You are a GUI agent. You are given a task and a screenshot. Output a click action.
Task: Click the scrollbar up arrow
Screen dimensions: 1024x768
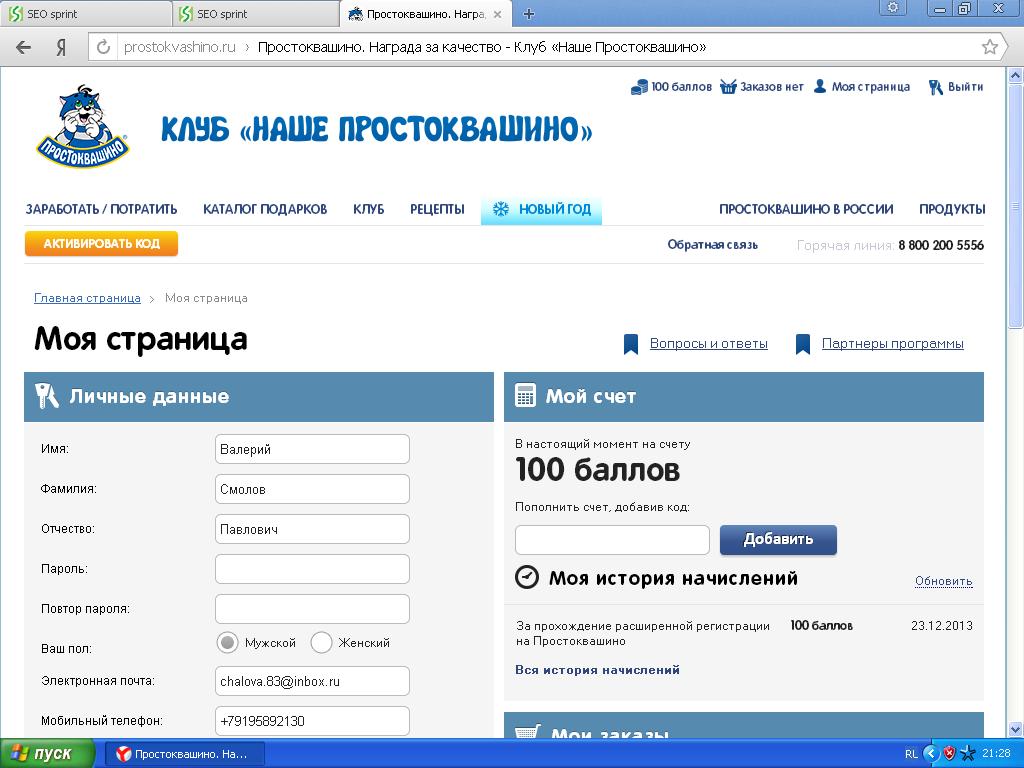[x=1015, y=76]
